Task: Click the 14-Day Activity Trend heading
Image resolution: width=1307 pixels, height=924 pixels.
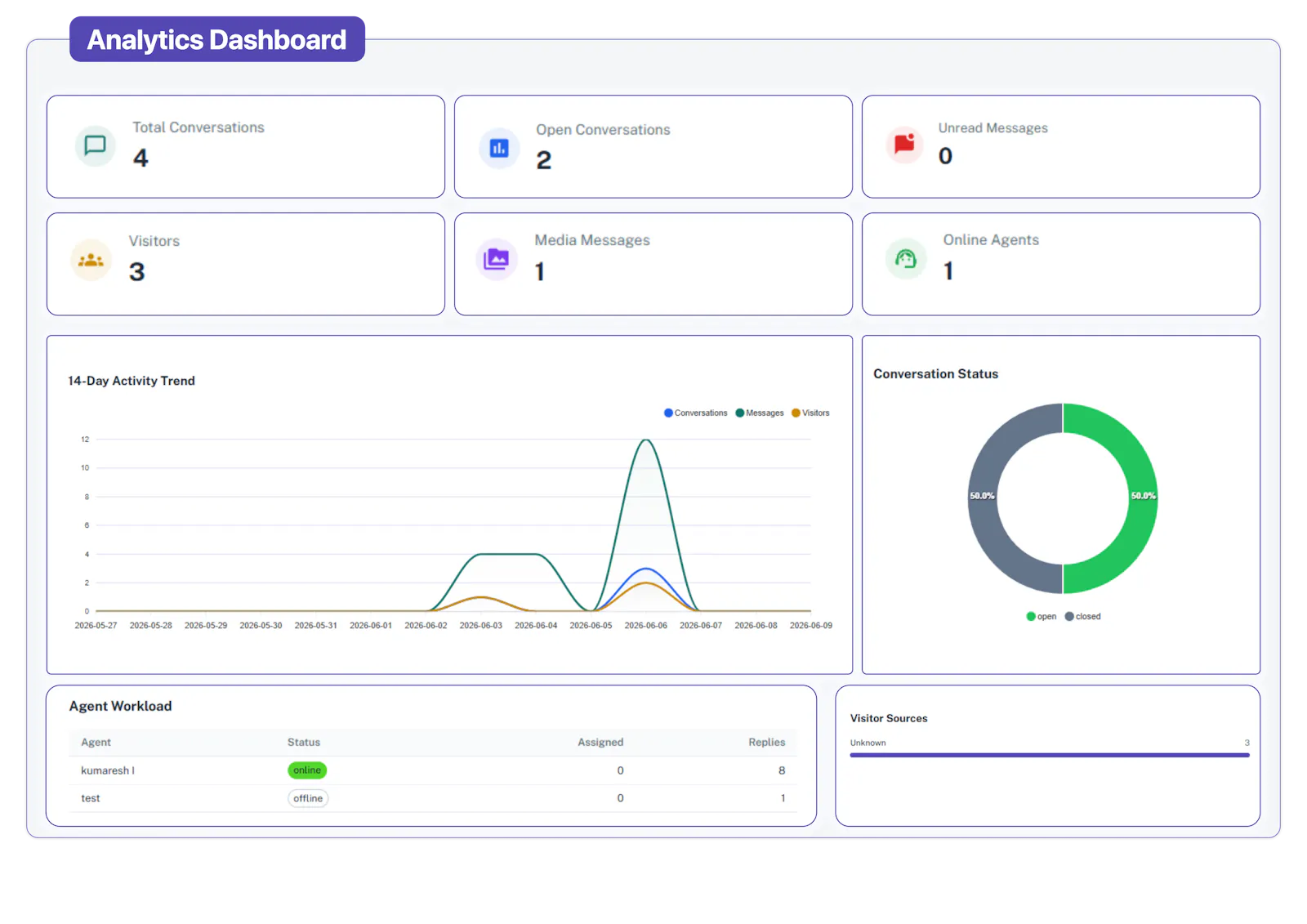Action: click(132, 381)
